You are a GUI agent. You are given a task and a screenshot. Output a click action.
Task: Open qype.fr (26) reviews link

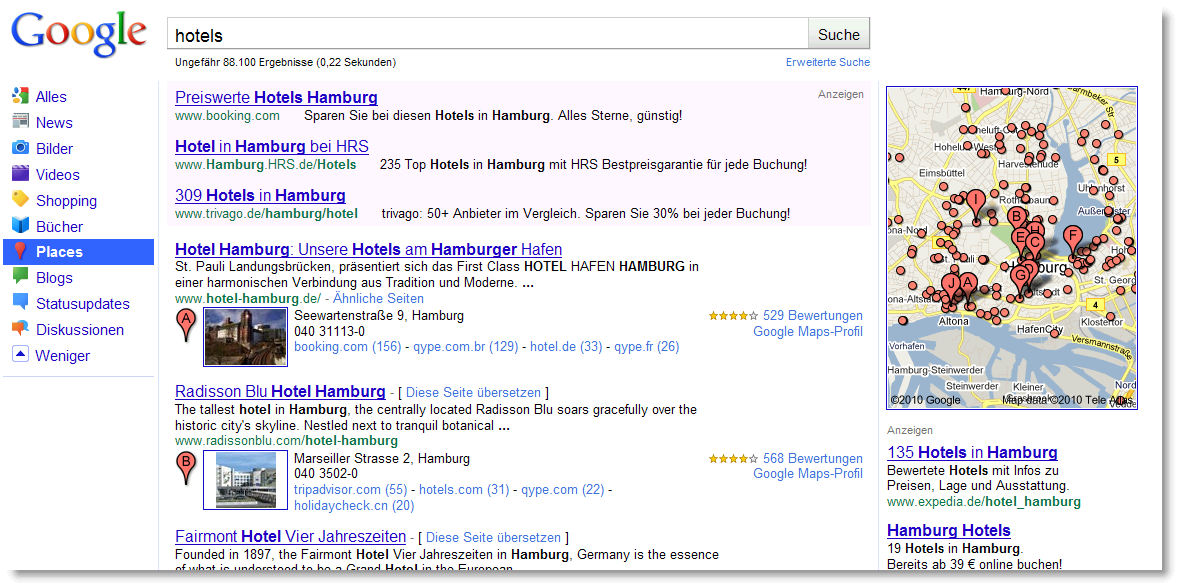point(647,346)
